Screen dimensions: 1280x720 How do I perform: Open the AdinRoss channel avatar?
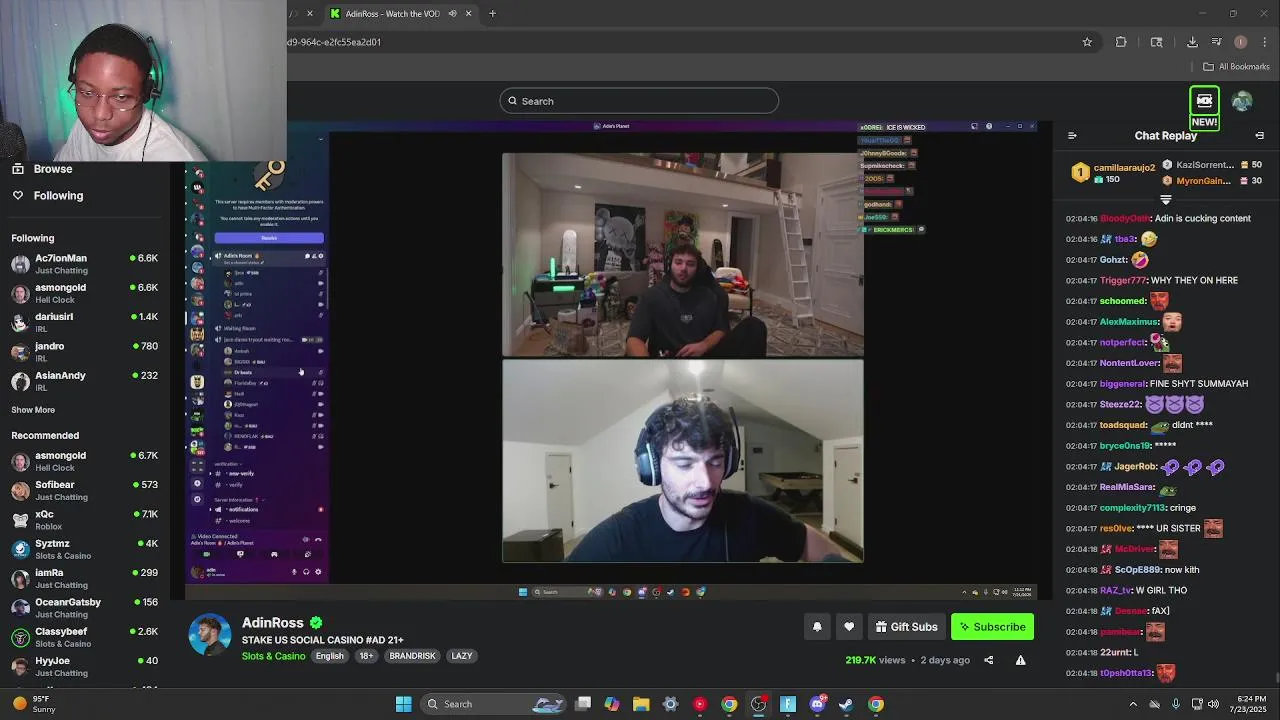(x=210, y=636)
